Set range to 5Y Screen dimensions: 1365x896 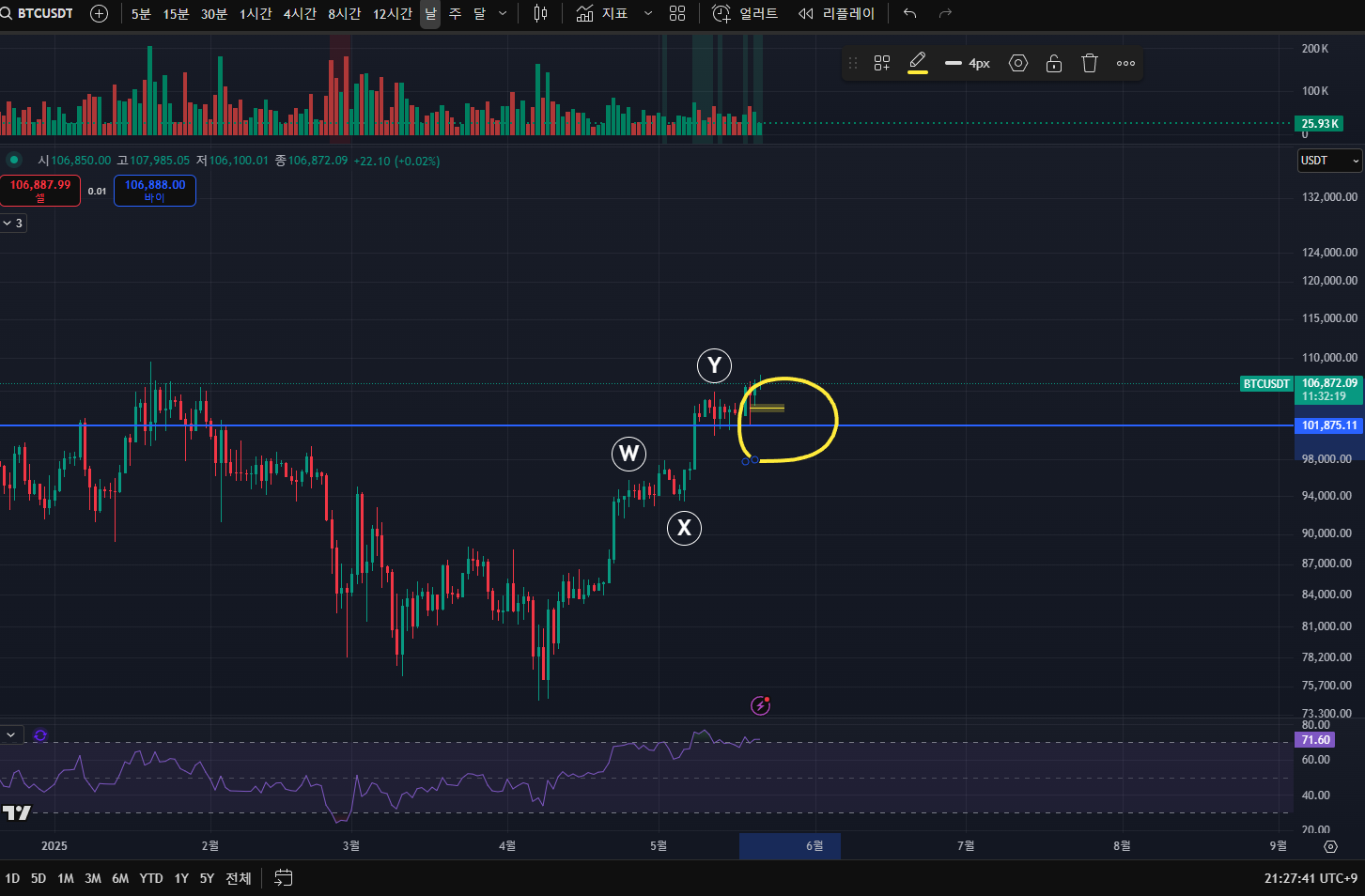coord(207,878)
